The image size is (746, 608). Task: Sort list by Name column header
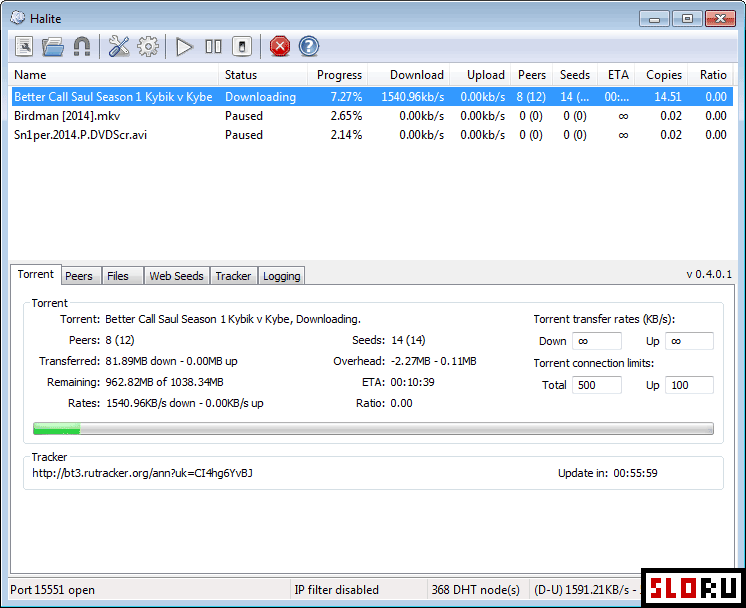pyautogui.click(x=113, y=75)
